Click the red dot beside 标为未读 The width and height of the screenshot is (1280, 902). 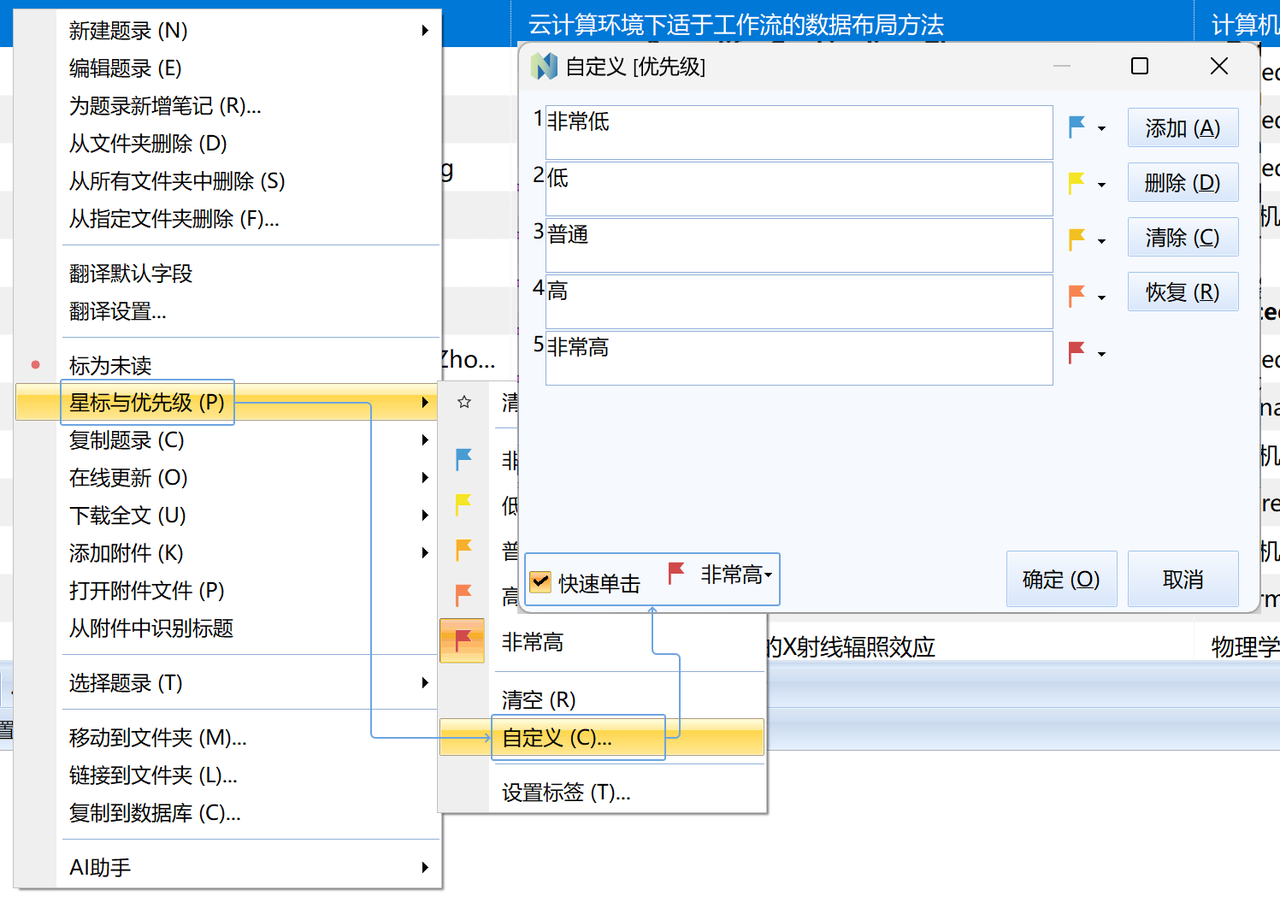click(x=36, y=365)
